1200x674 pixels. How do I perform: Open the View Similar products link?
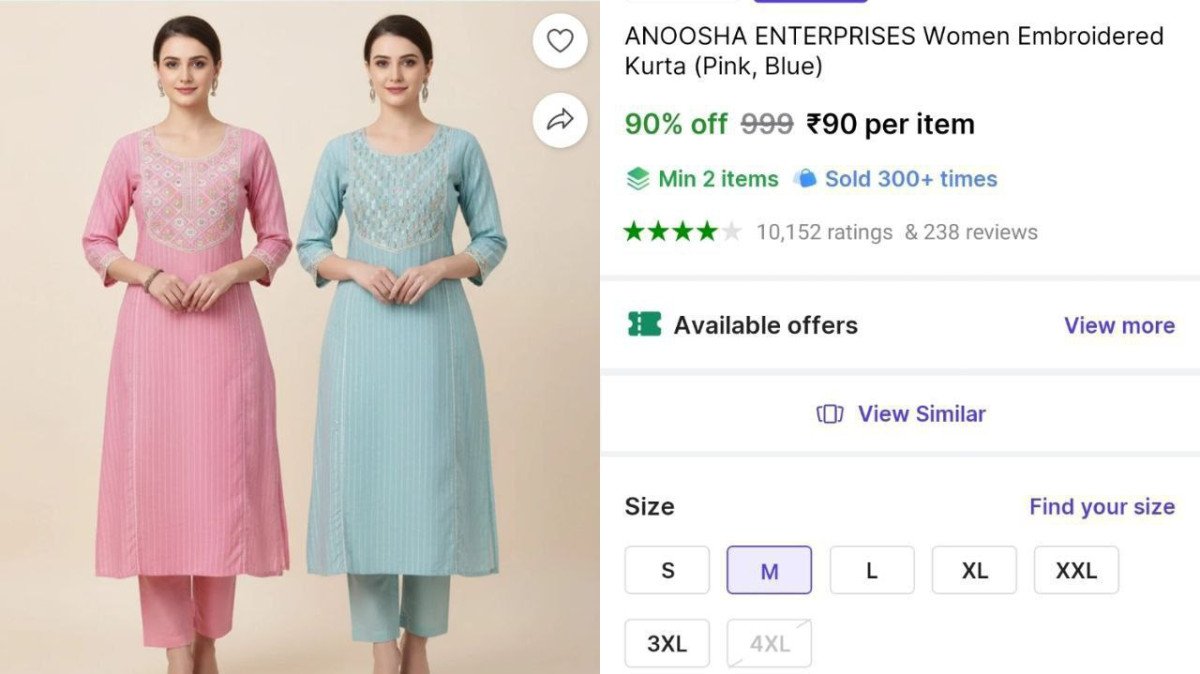[x=921, y=414]
